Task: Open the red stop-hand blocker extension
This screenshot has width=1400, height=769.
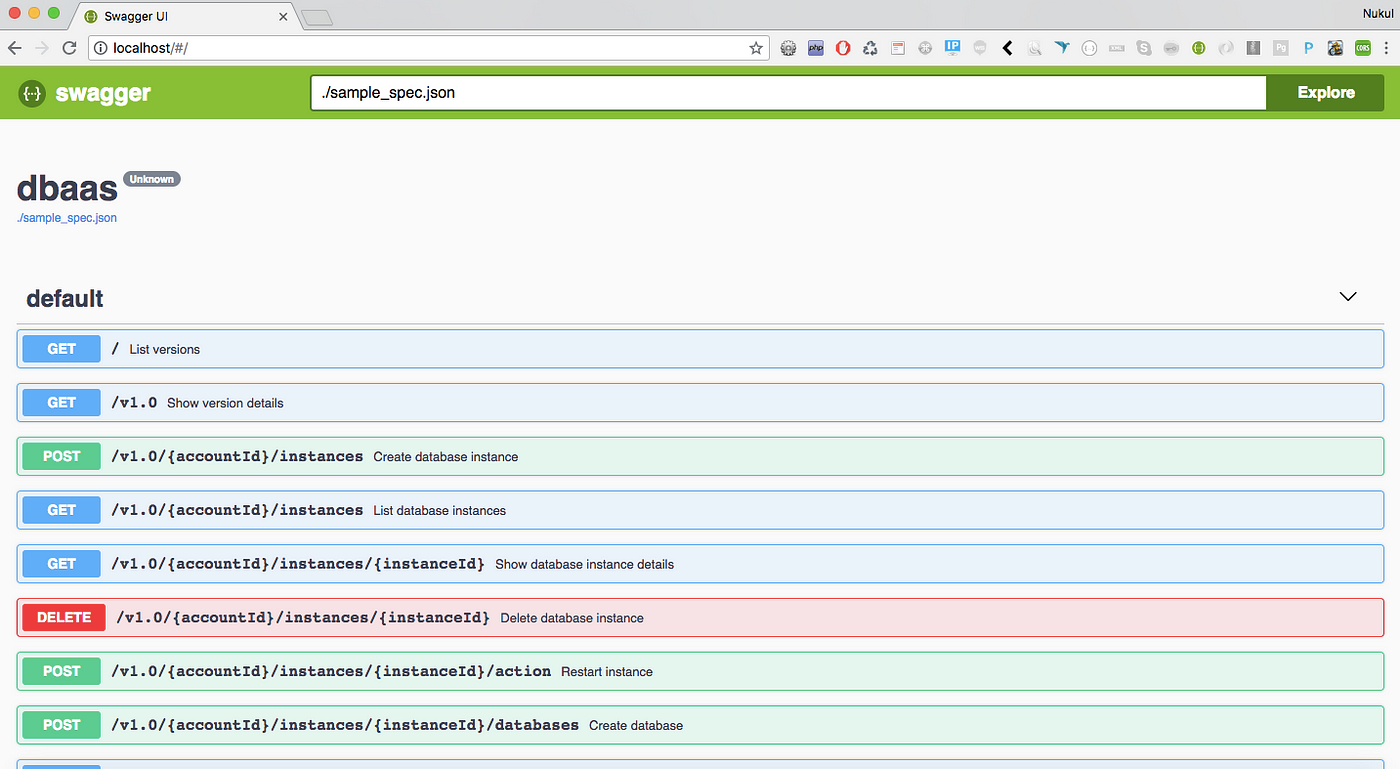Action: [x=843, y=48]
